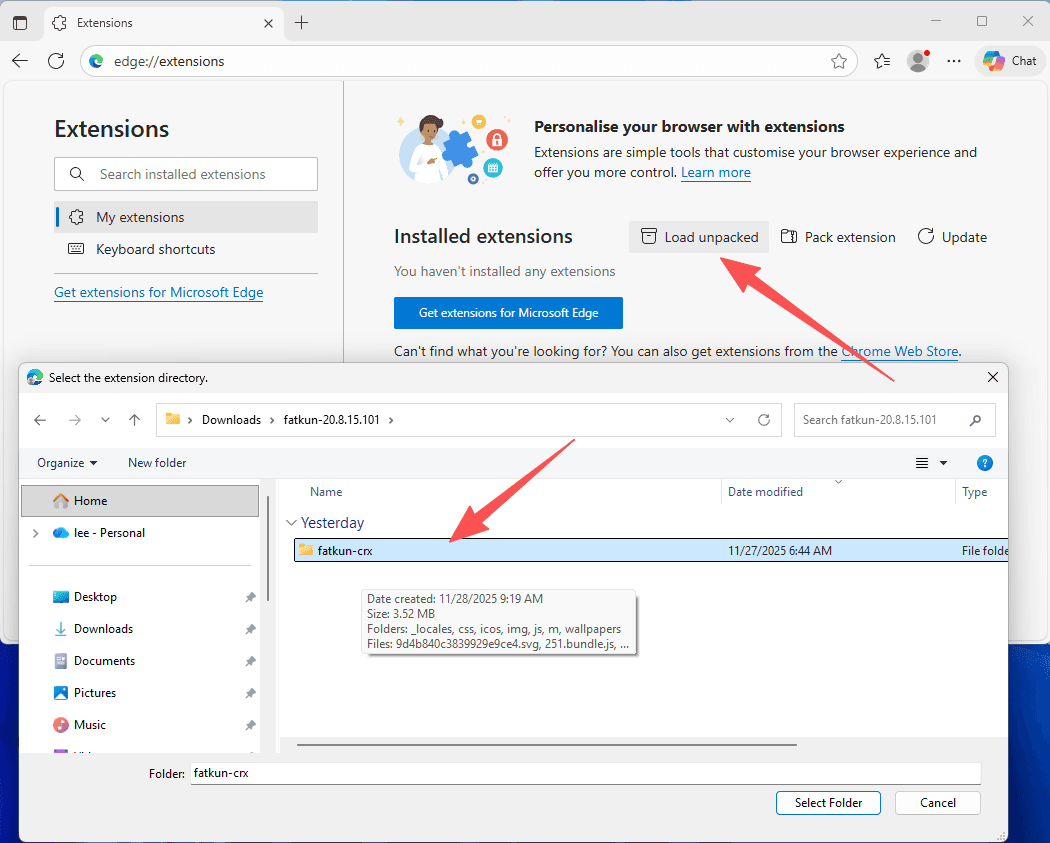1050x843 pixels.
Task: Click the favourites star in the address bar
Action: click(839, 61)
